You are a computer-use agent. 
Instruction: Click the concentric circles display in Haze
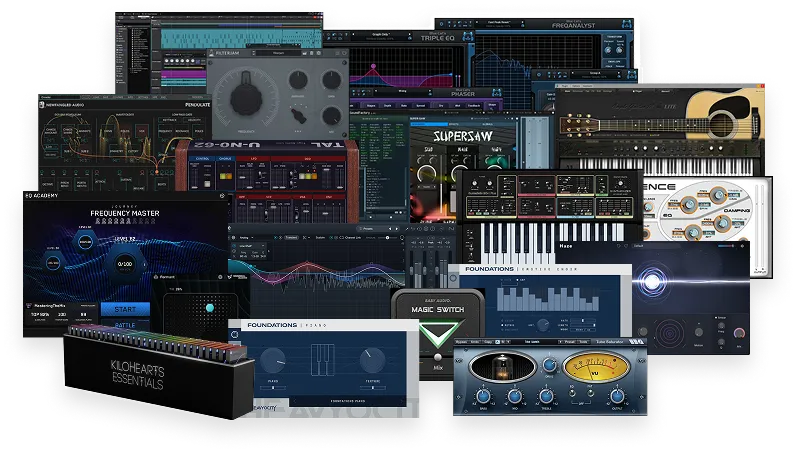669,333
